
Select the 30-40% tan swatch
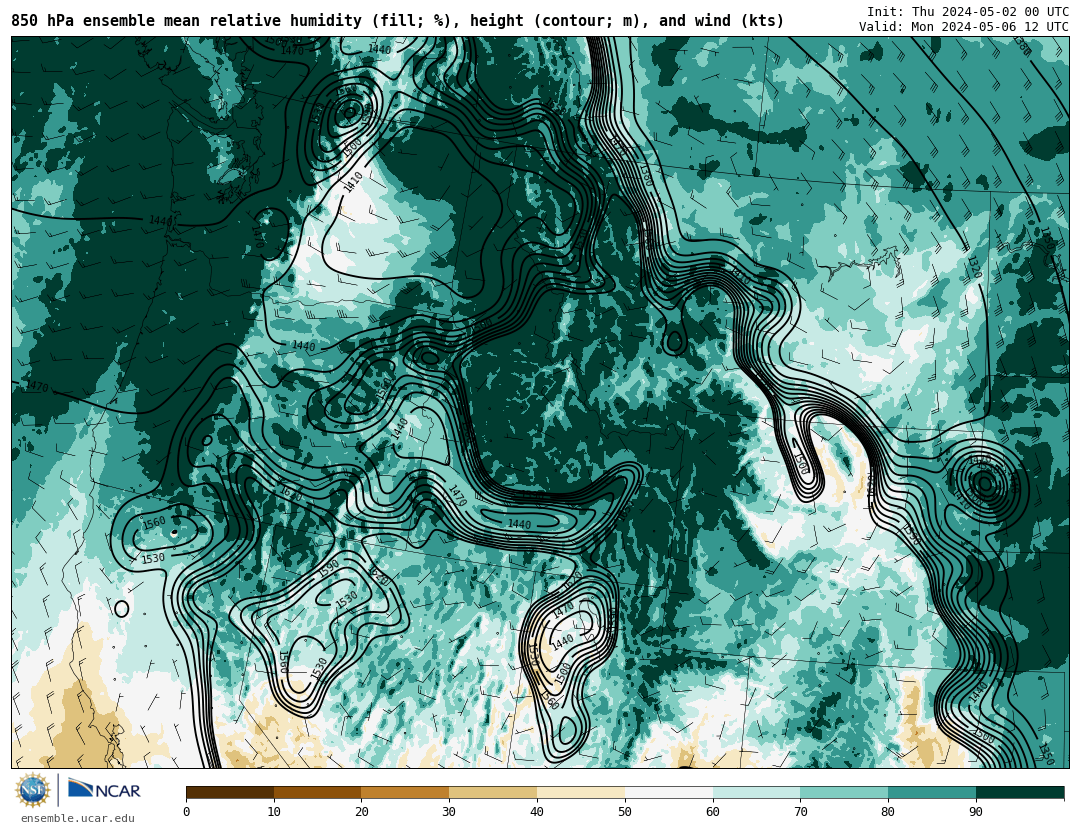pos(493,792)
